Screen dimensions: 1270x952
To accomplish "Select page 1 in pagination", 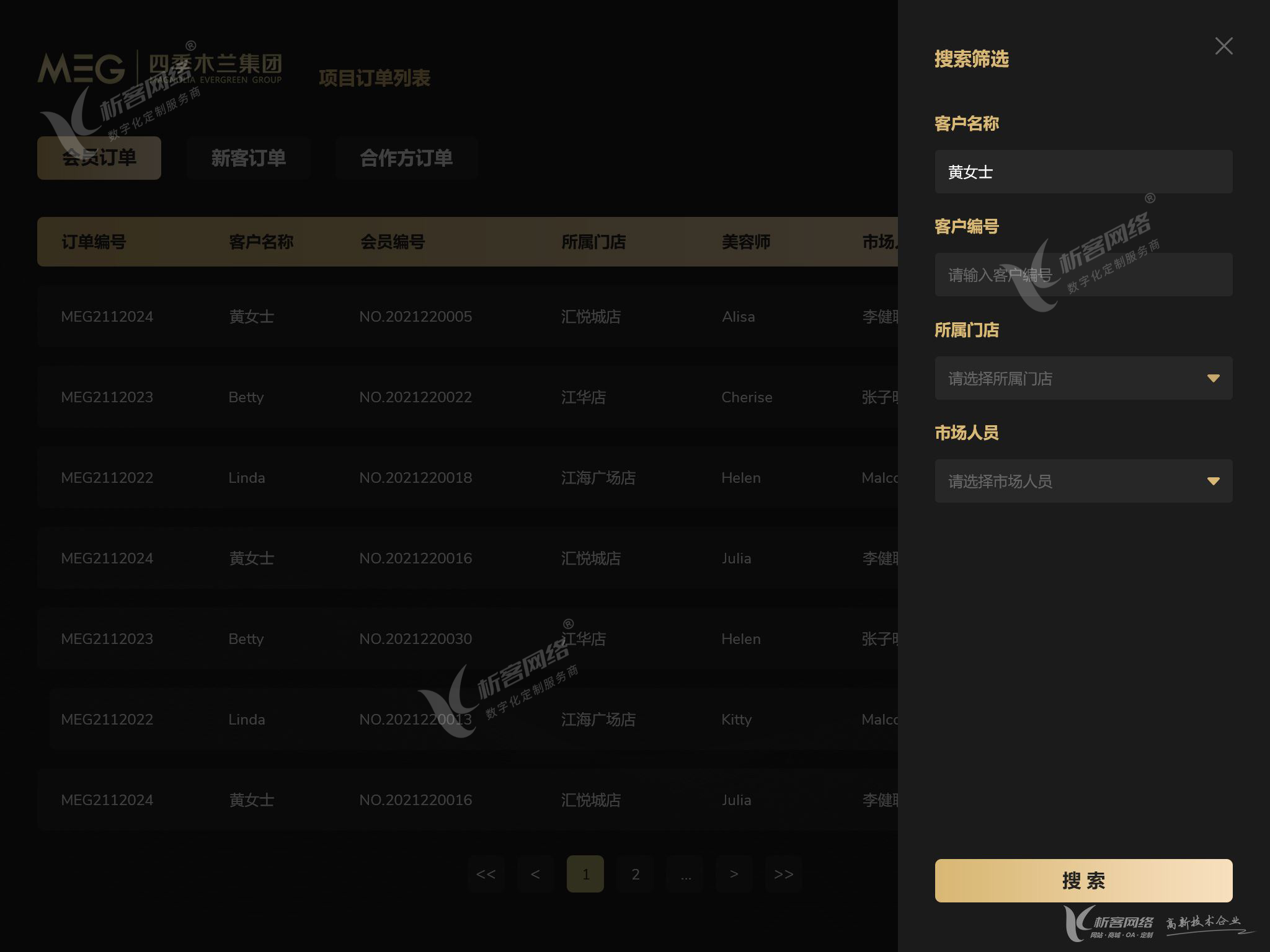I will 585,874.
